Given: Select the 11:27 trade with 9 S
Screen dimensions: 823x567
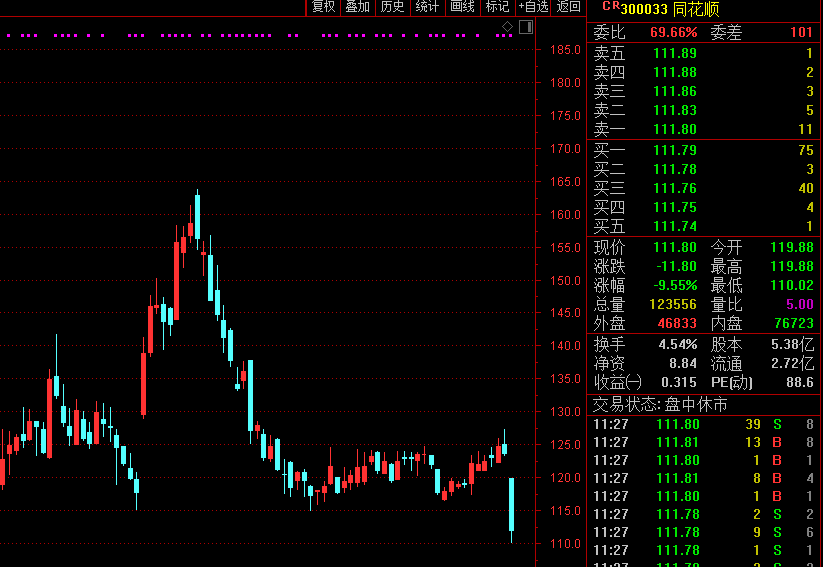Looking at the screenshot, I should pos(704,532).
